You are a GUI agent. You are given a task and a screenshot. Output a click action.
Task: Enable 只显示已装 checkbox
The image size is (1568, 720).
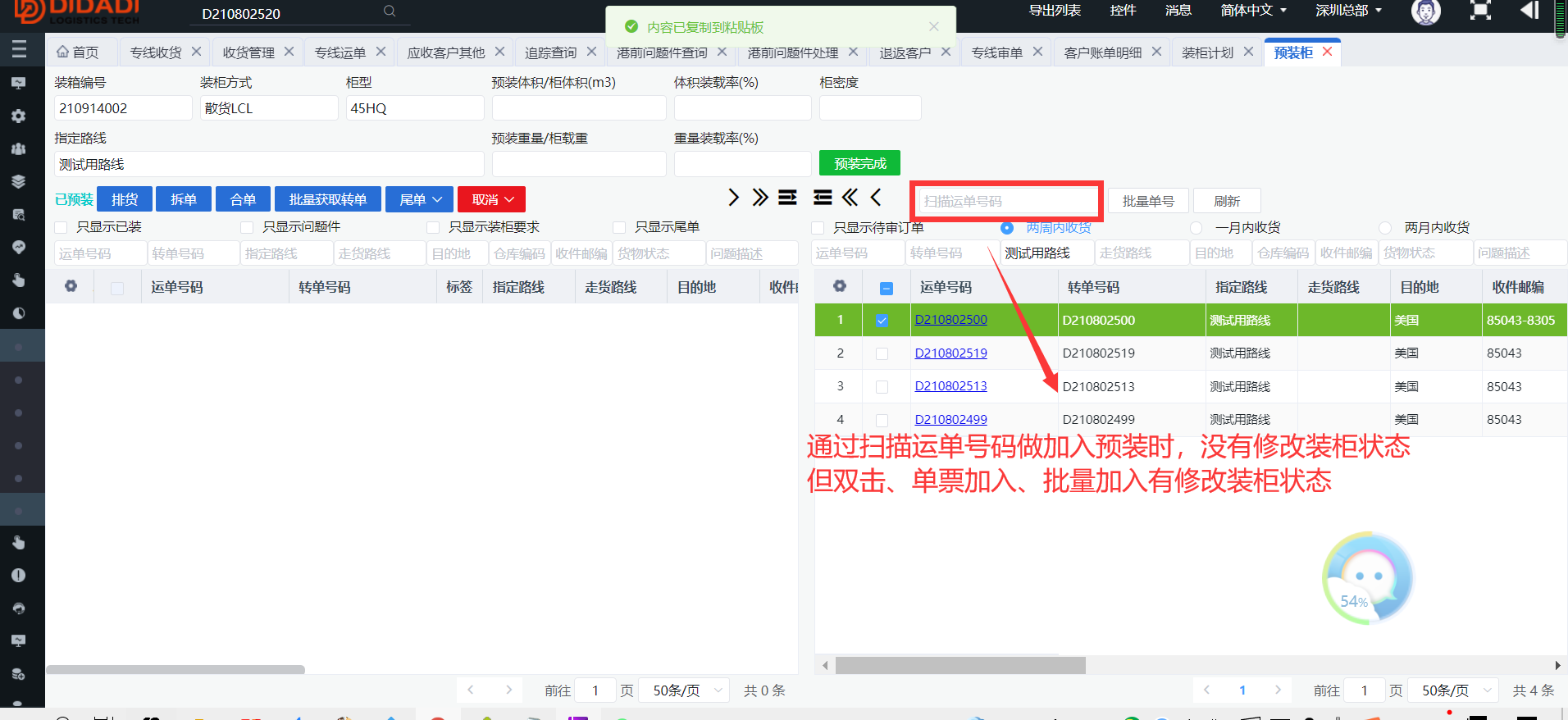click(x=61, y=227)
